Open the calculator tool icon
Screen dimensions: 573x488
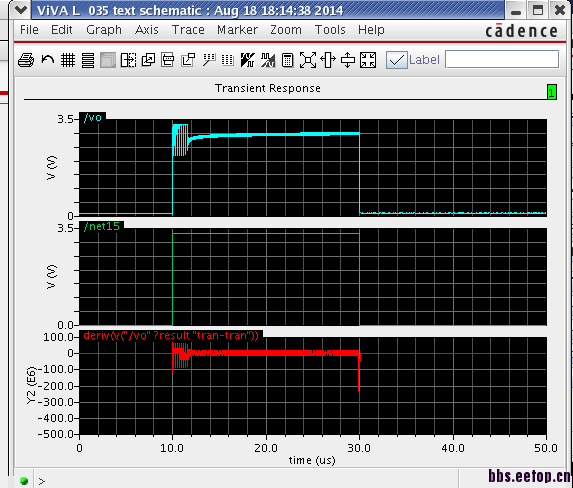[288, 60]
